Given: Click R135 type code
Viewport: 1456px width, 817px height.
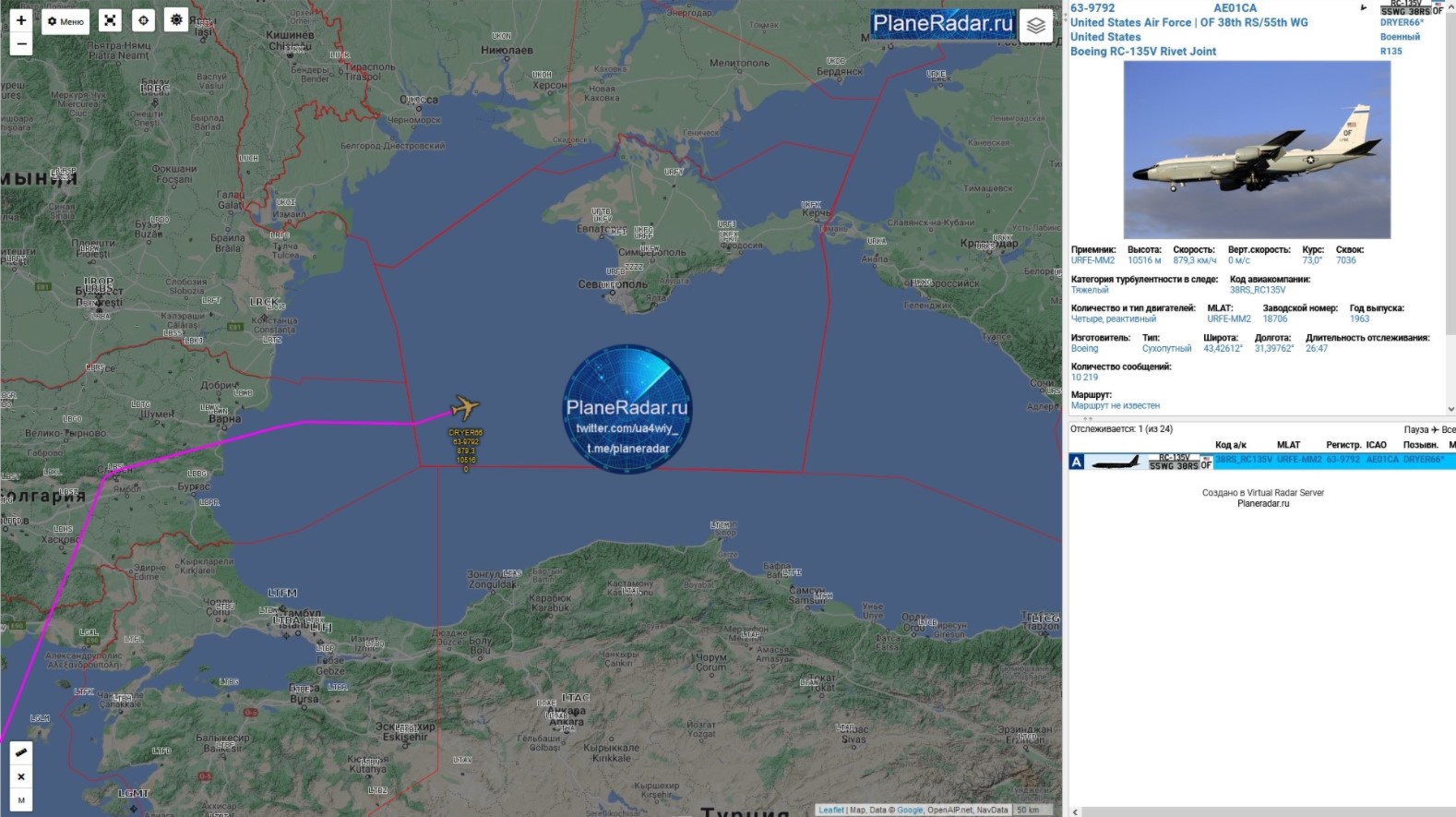Looking at the screenshot, I should (1390, 51).
